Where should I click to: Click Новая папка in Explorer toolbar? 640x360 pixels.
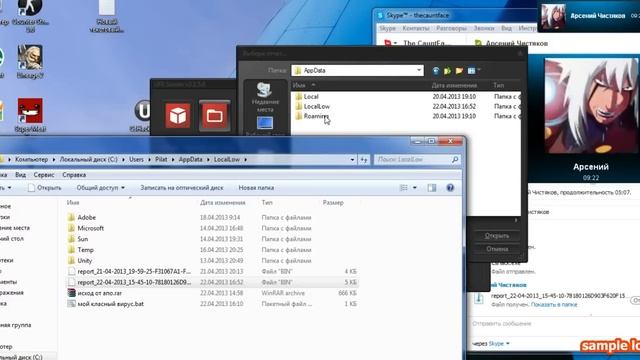[256, 188]
